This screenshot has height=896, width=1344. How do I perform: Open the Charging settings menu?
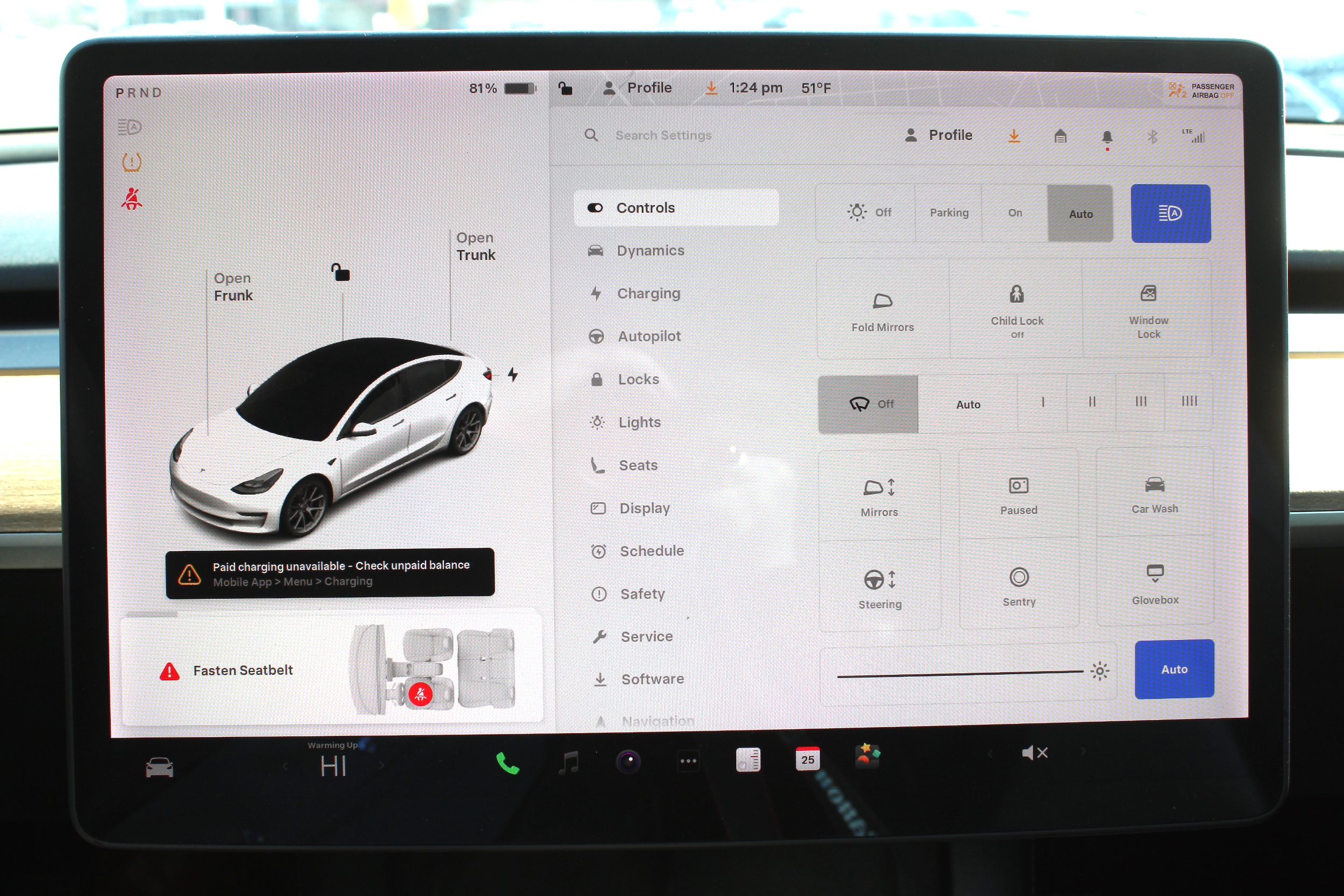(x=648, y=293)
